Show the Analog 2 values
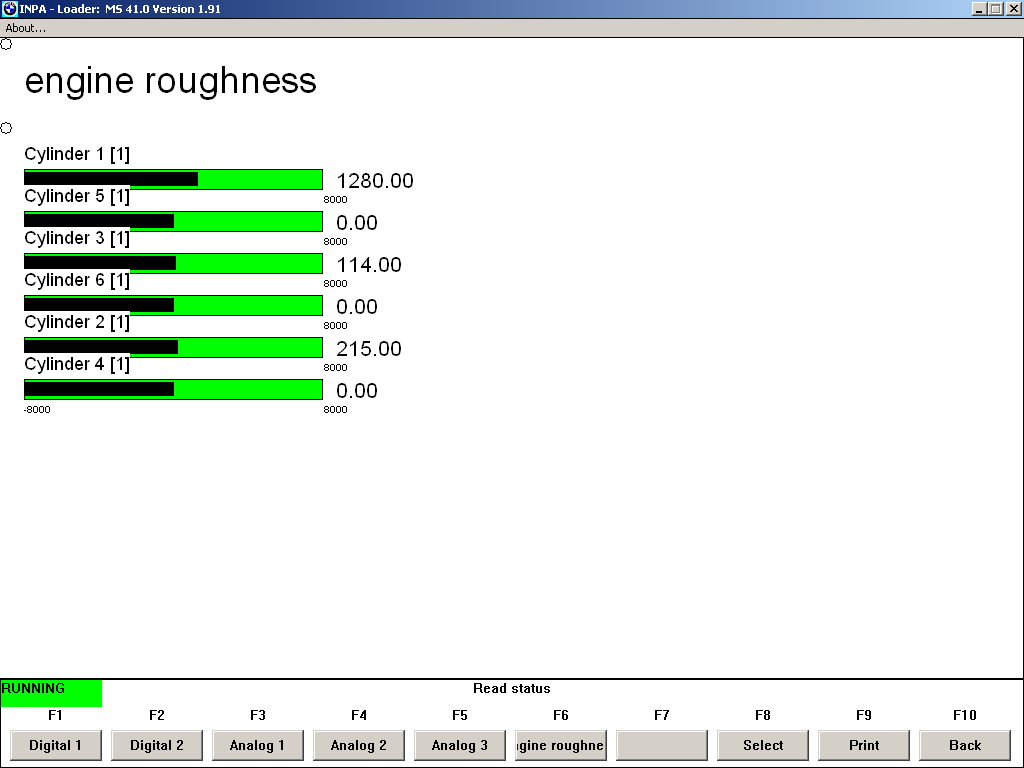 [359, 745]
